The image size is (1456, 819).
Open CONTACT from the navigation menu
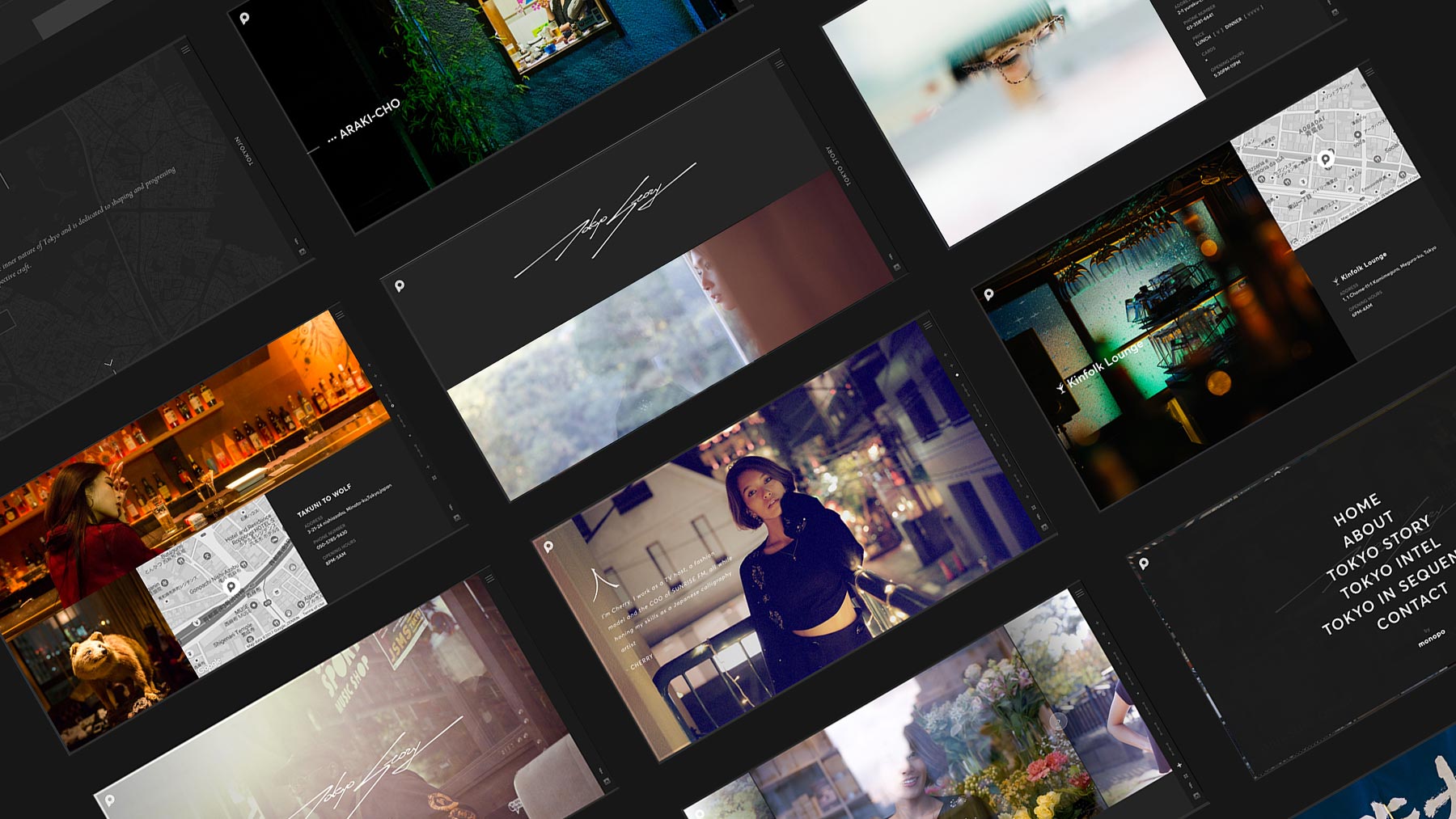(x=1412, y=606)
